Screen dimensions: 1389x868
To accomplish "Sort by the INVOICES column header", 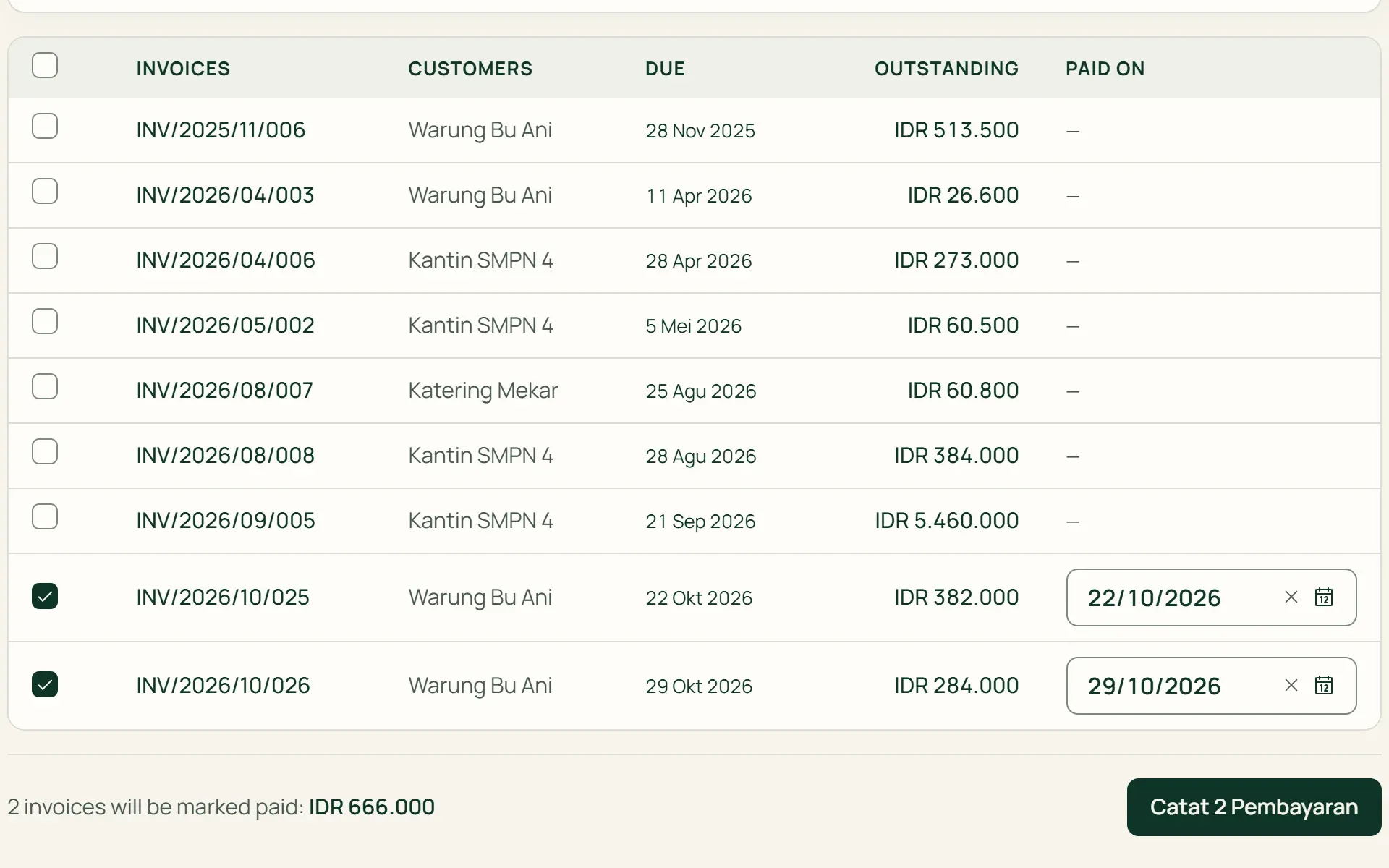I will click(x=183, y=69).
